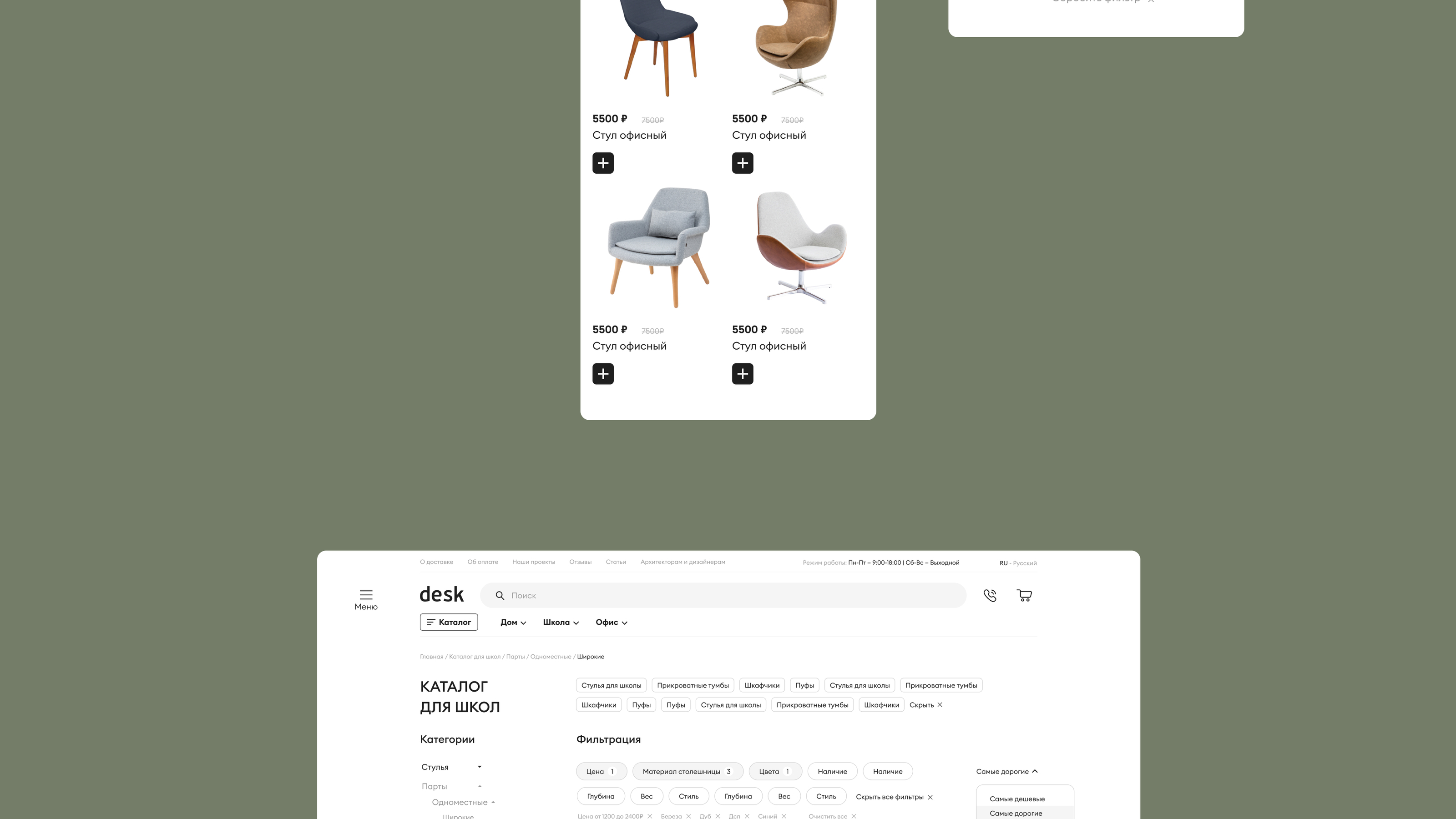Image resolution: width=1456 pixels, height=819 pixels.
Task: Expand the Школа dropdown menu
Action: tap(561, 623)
